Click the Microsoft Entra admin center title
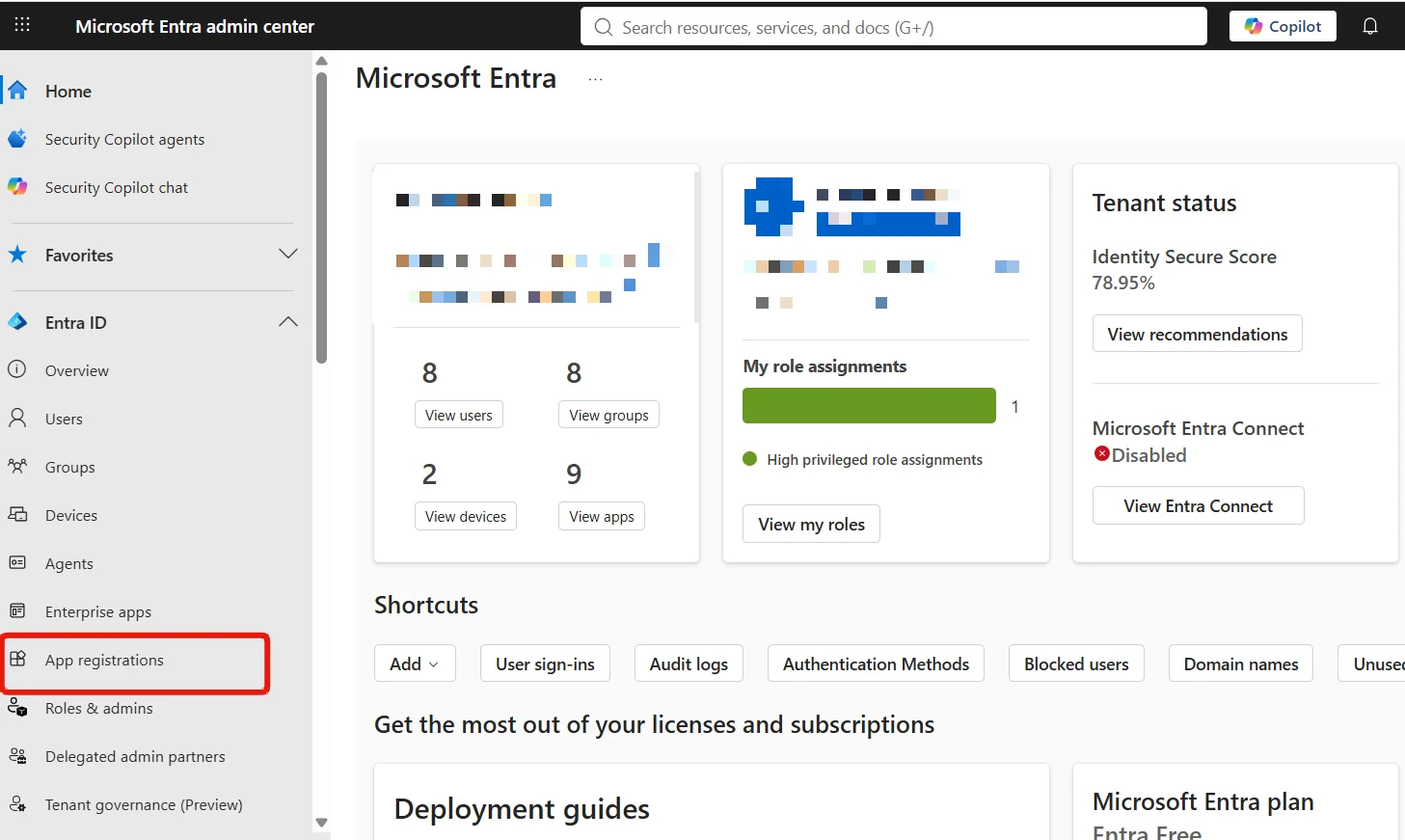This screenshot has width=1405, height=840. 195,26
